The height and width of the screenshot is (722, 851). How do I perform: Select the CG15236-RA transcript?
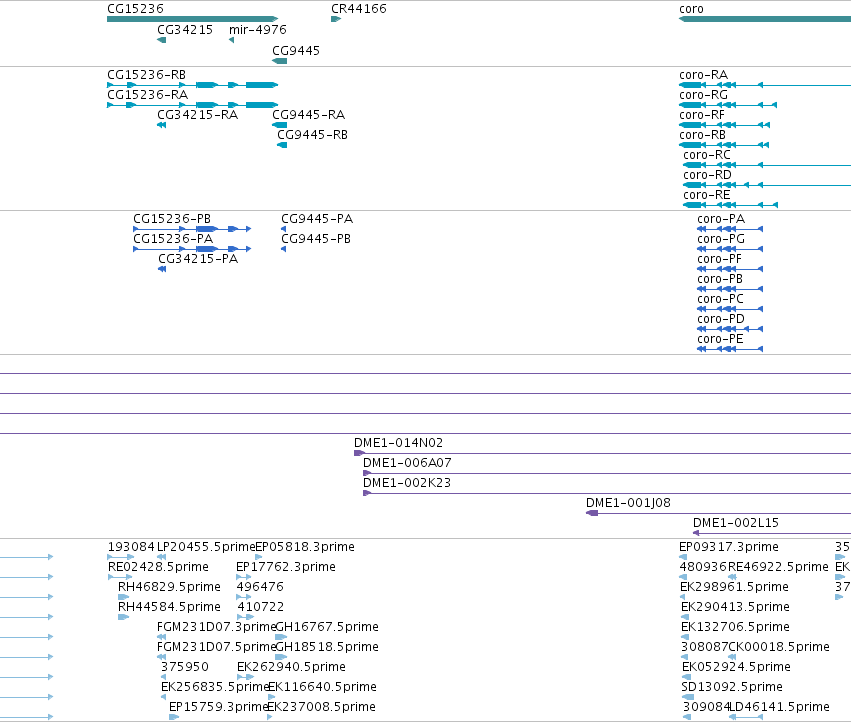tap(193, 105)
